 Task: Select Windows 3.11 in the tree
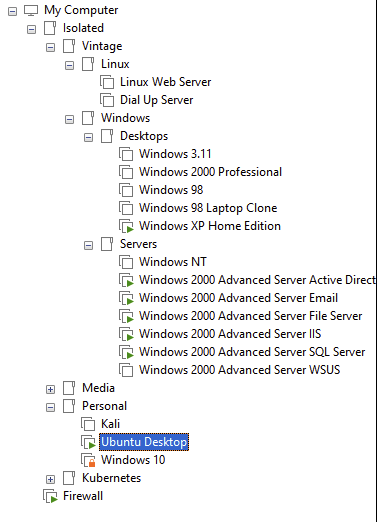(x=175, y=154)
